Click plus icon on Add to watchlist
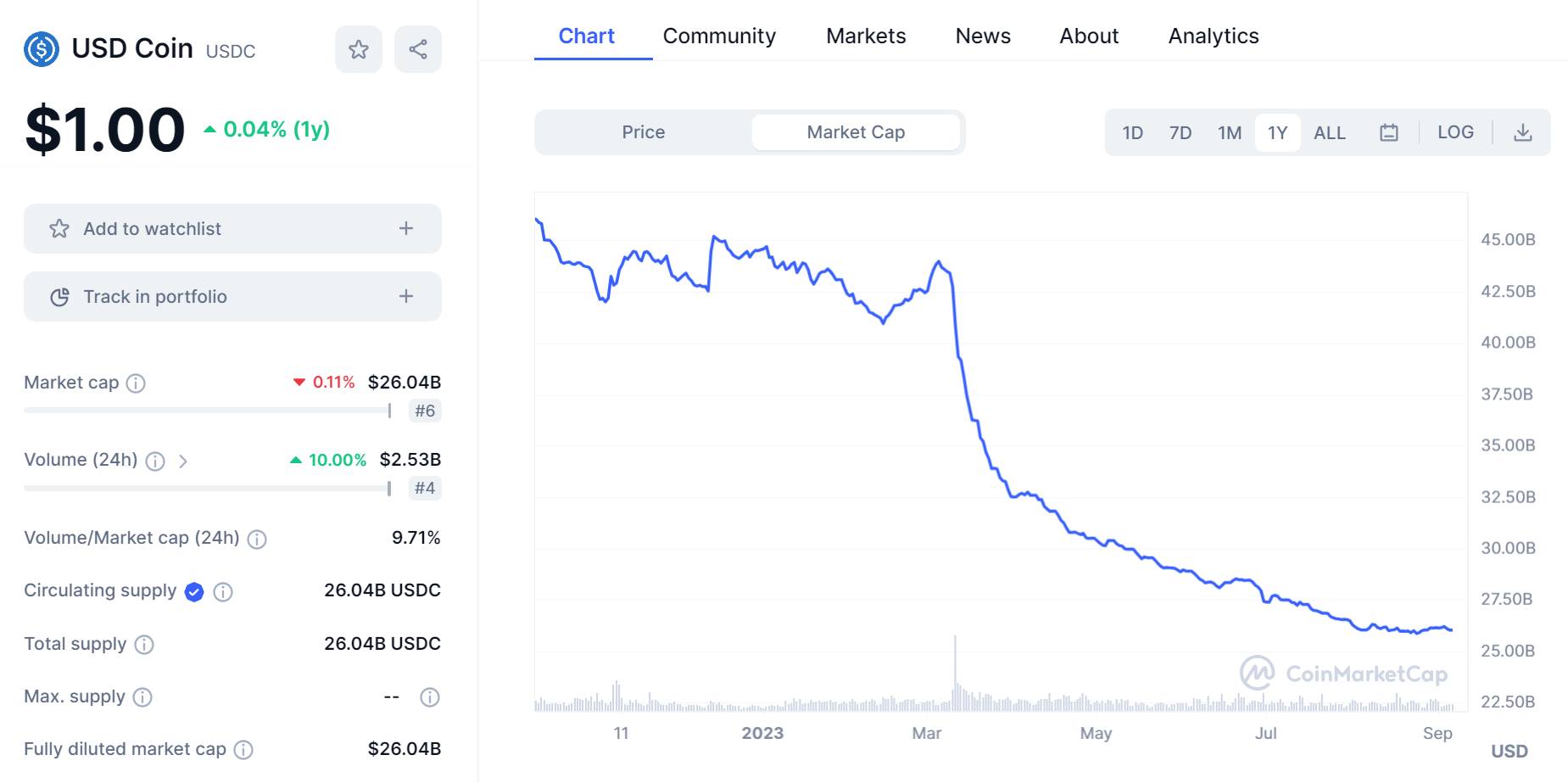 tap(406, 228)
